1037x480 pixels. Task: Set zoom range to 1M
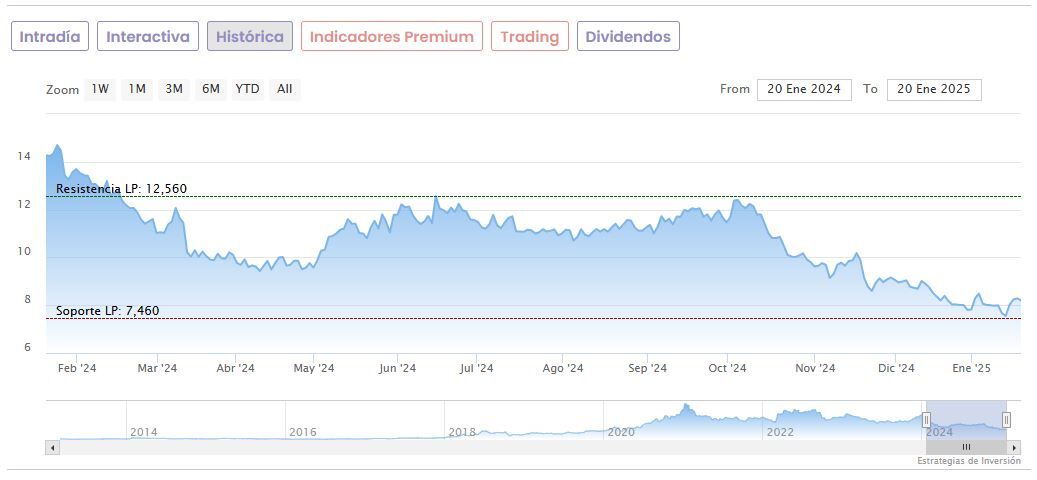pos(137,89)
